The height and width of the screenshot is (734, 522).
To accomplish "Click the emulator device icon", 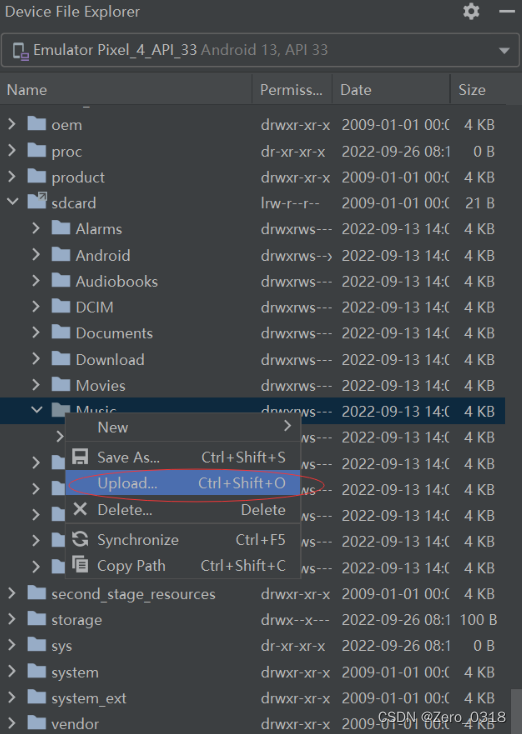I will 21,51.
